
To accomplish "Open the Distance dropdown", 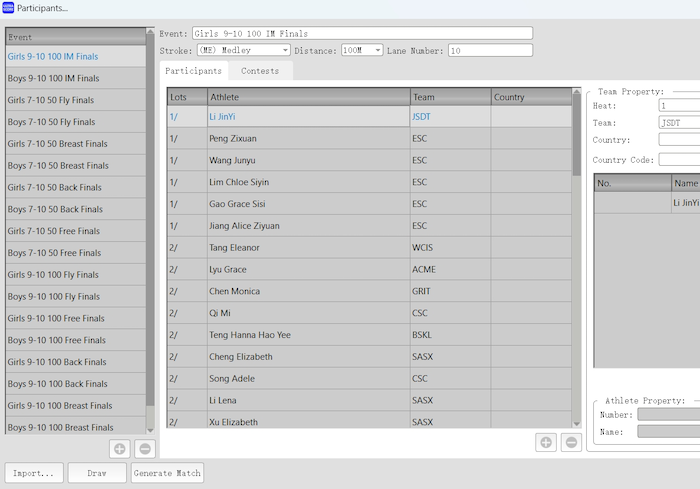I will click(x=377, y=50).
